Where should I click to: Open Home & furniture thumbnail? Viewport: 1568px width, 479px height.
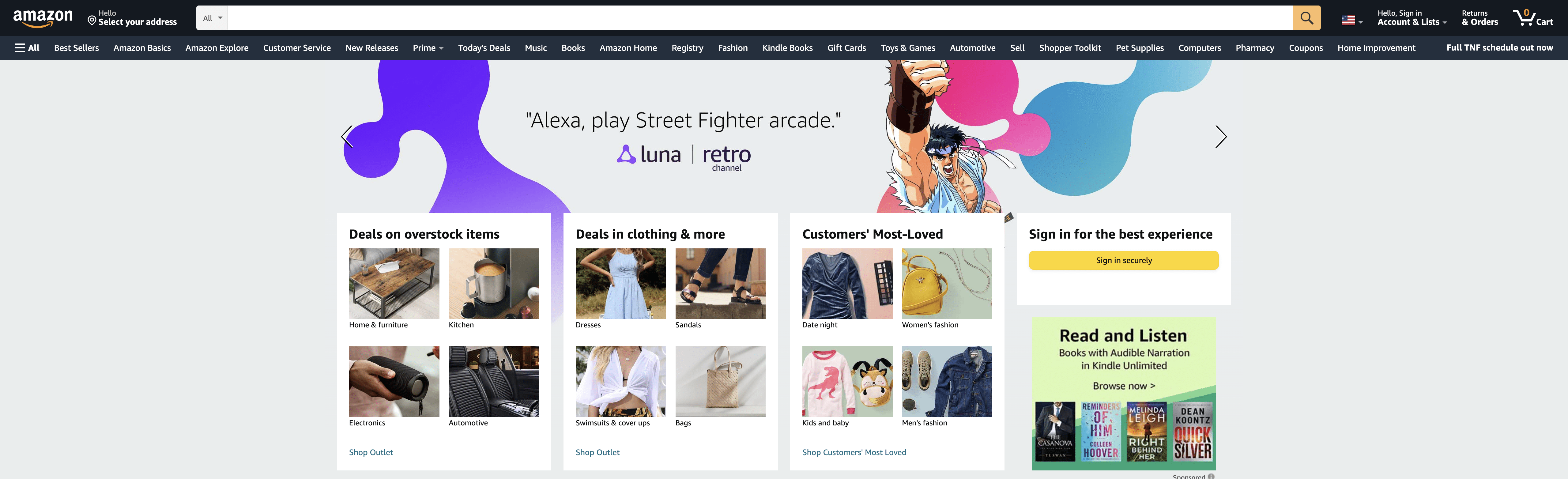pyautogui.click(x=394, y=284)
